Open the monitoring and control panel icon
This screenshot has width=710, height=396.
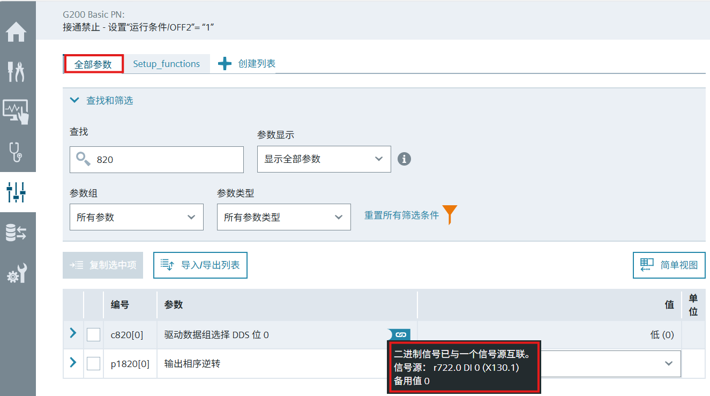16,111
